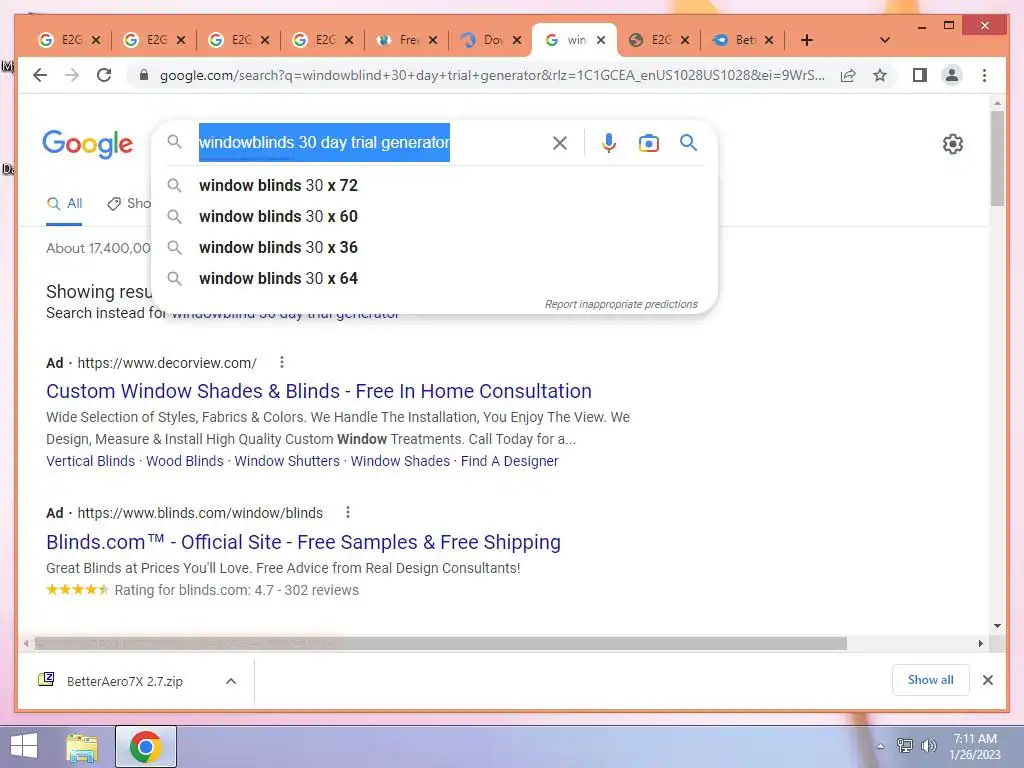Open volume control tray icon

click(x=928, y=746)
